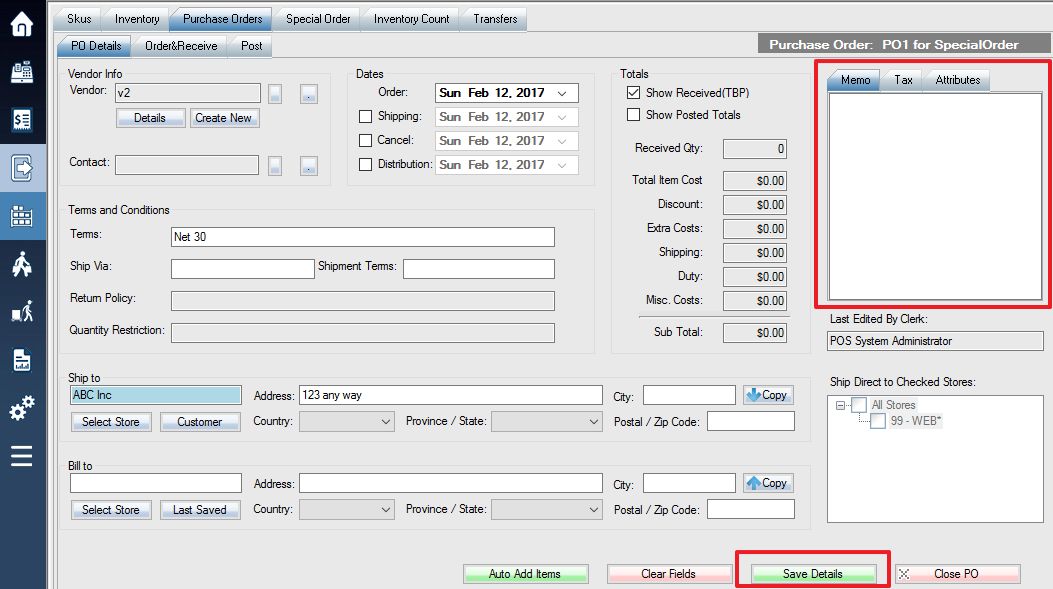The image size is (1053, 589).
Task: Open the Post sub-tab
Action: [x=252, y=46]
